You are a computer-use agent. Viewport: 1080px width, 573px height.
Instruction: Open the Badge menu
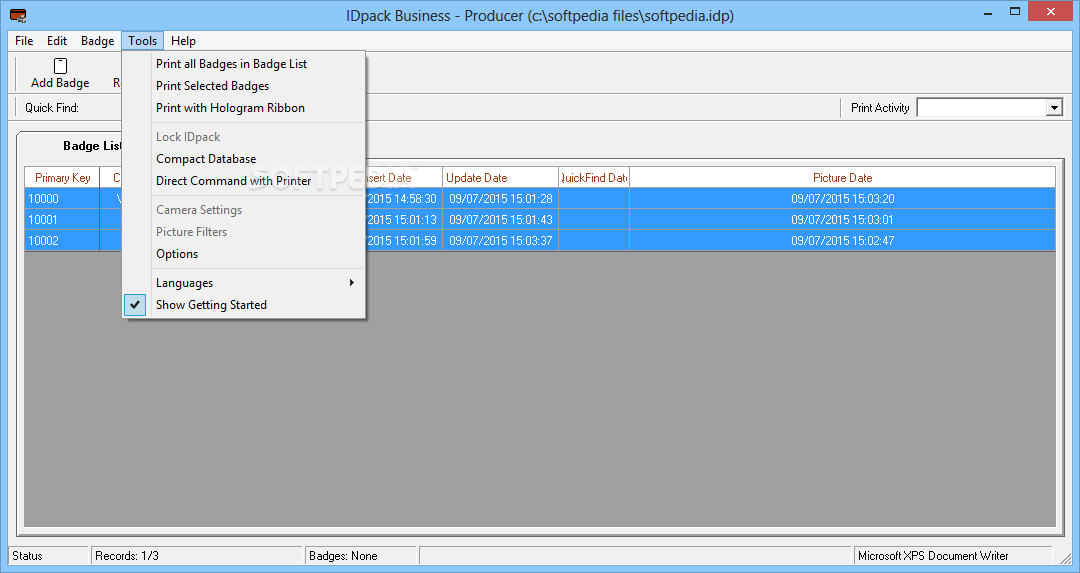(97, 41)
